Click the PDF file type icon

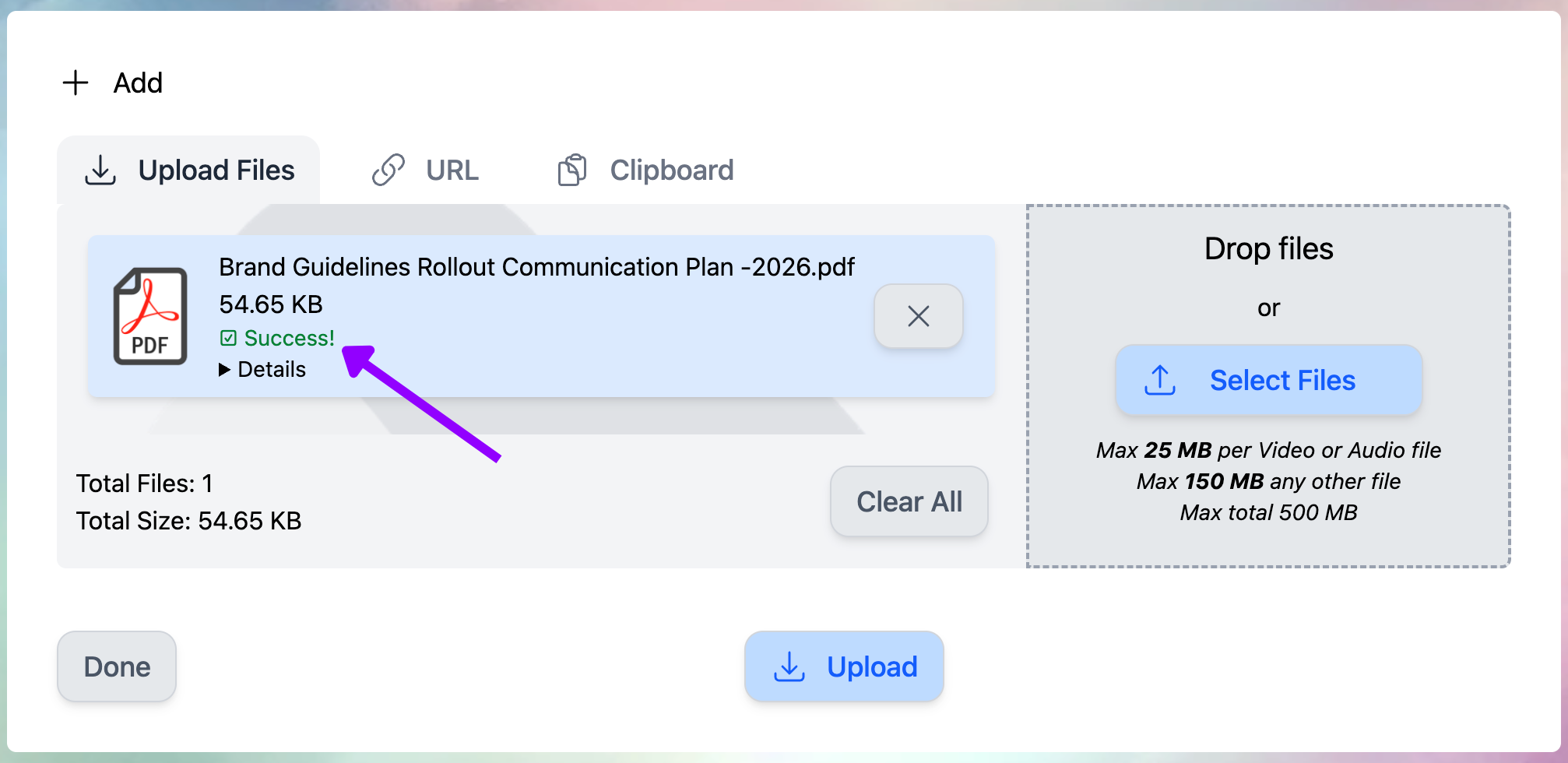pyautogui.click(x=151, y=316)
